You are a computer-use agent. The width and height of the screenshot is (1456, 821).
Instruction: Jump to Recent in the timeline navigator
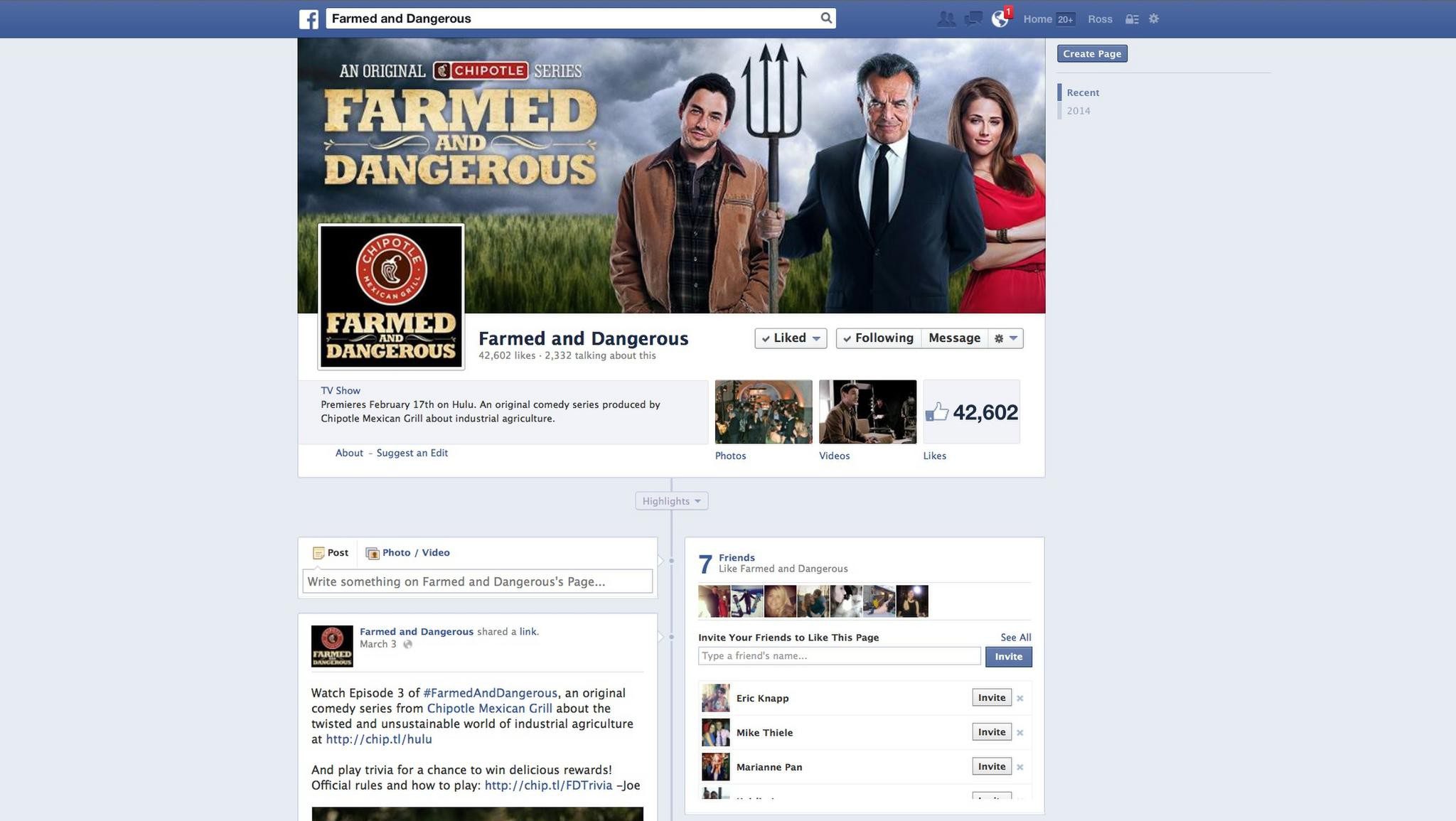pos(1083,92)
